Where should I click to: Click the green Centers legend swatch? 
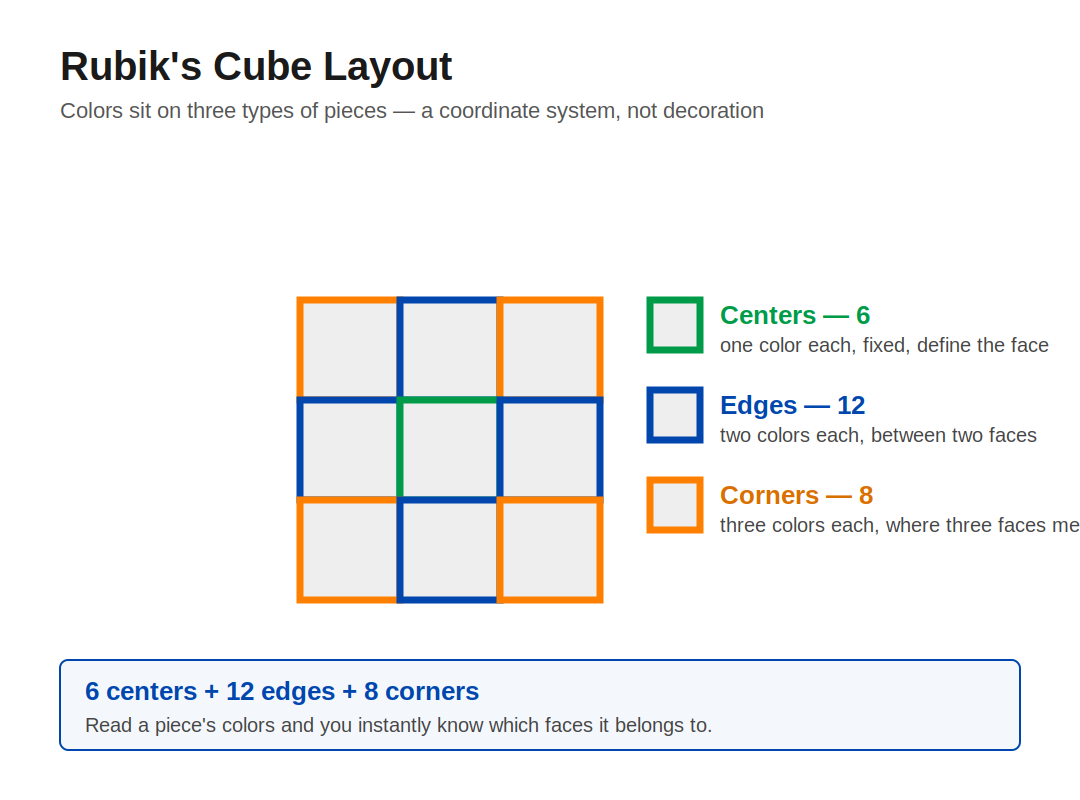tap(675, 325)
